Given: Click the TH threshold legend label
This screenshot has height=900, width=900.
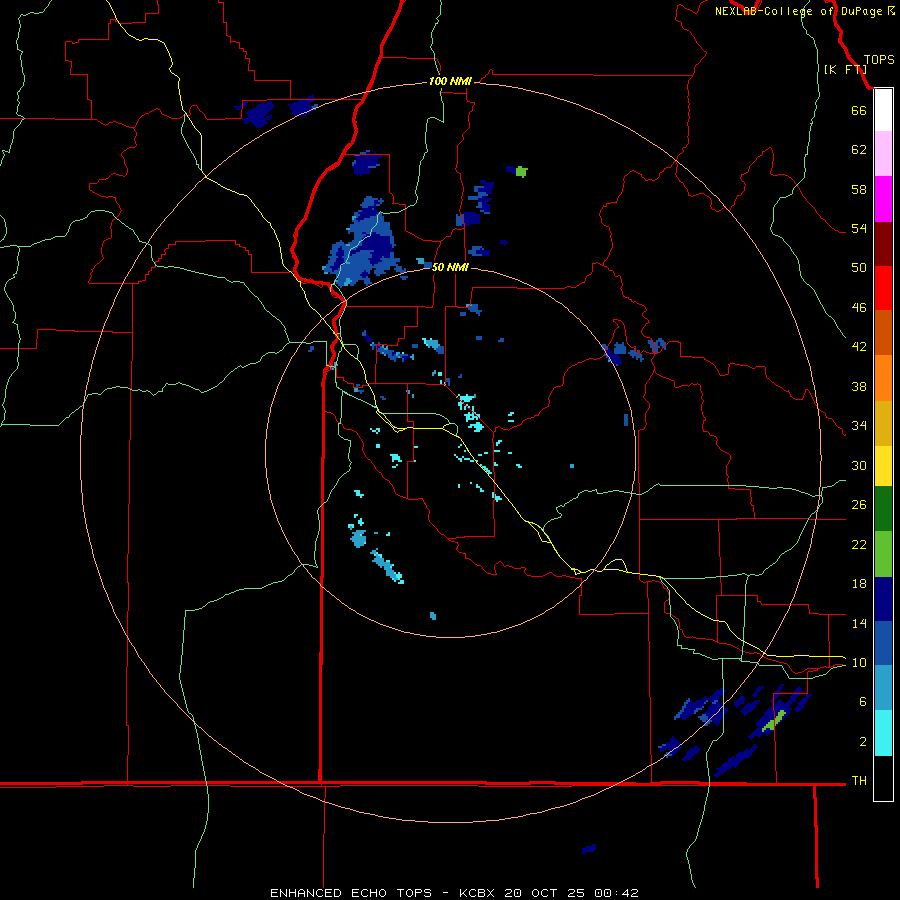Looking at the screenshot, I should pyautogui.click(x=859, y=781).
